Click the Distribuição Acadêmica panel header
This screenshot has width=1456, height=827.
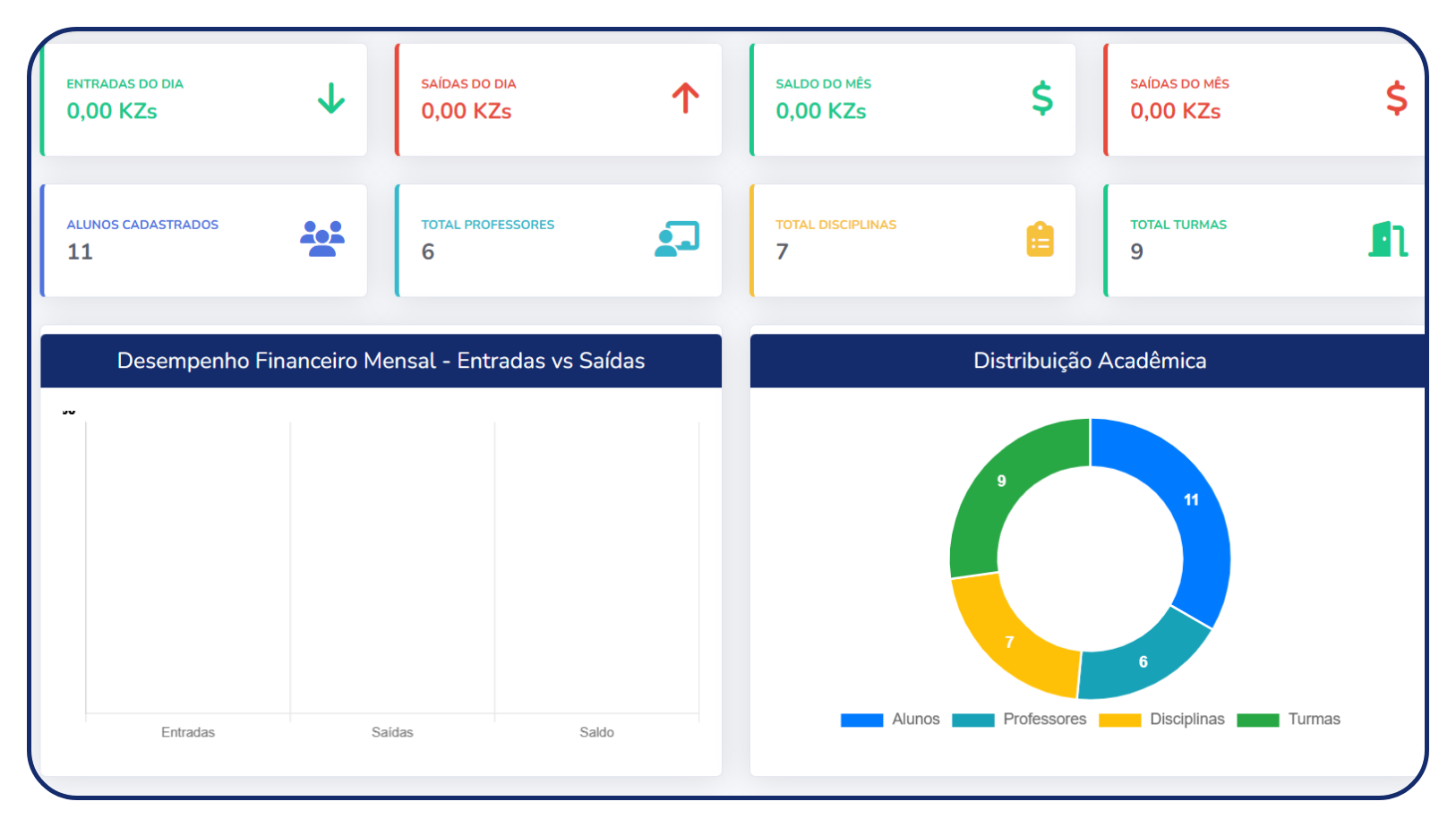pyautogui.click(x=1089, y=361)
